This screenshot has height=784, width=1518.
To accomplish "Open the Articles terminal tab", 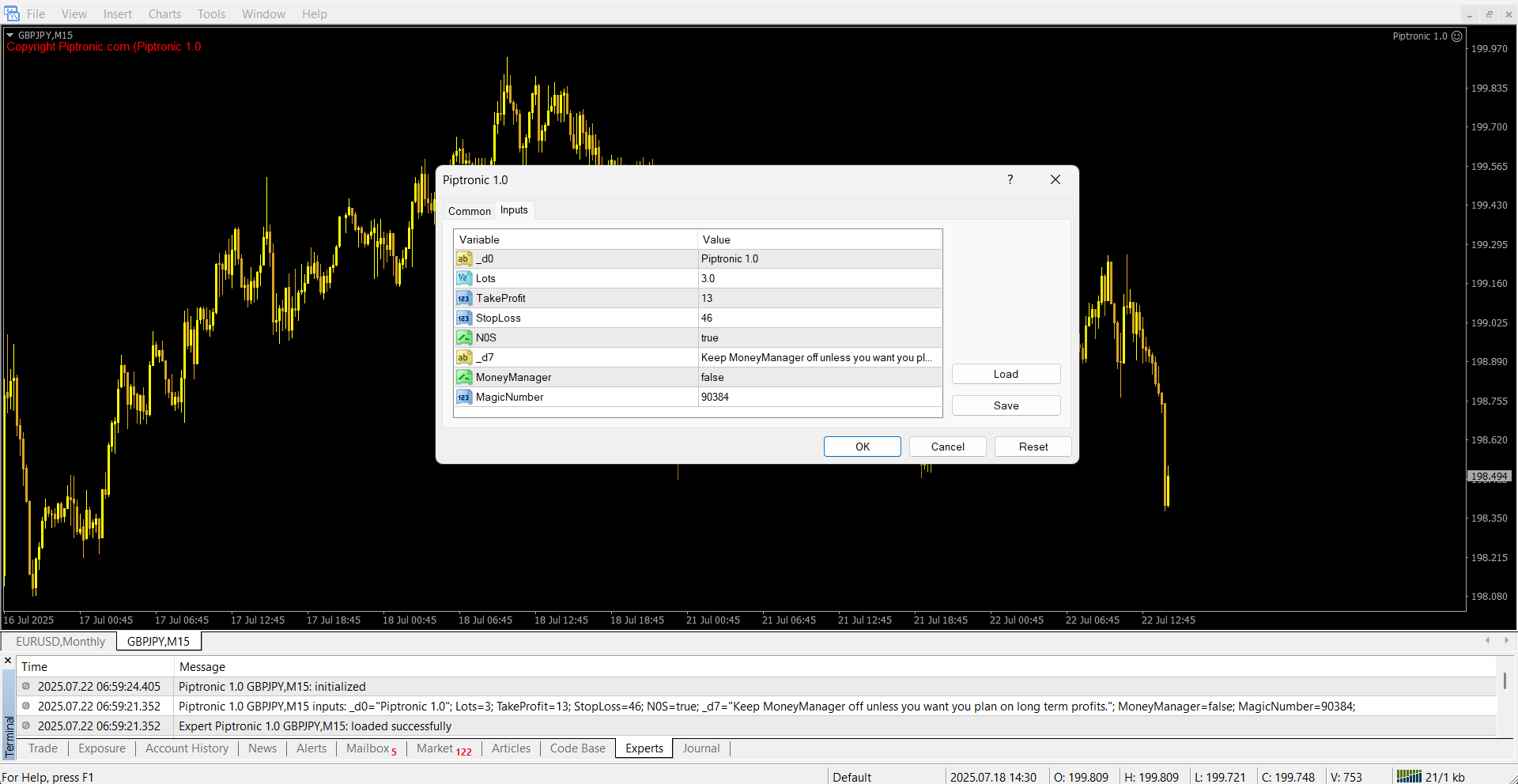I will 511,748.
